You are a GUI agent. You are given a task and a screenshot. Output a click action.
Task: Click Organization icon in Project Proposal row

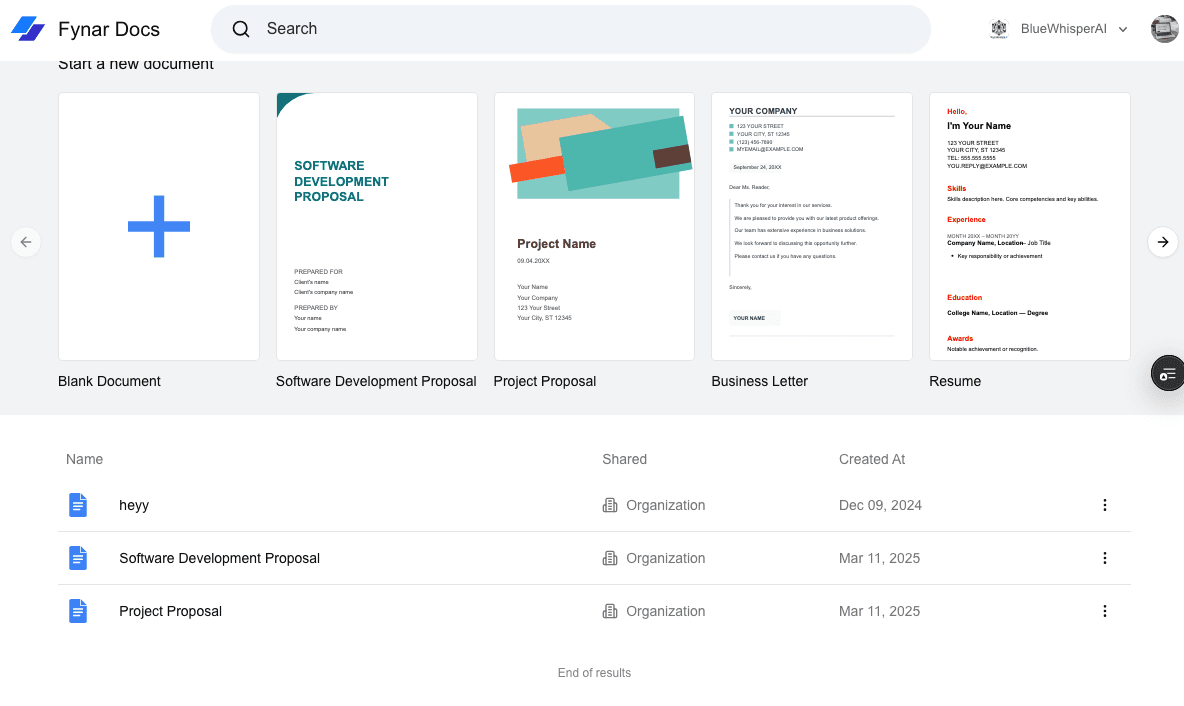coord(610,611)
